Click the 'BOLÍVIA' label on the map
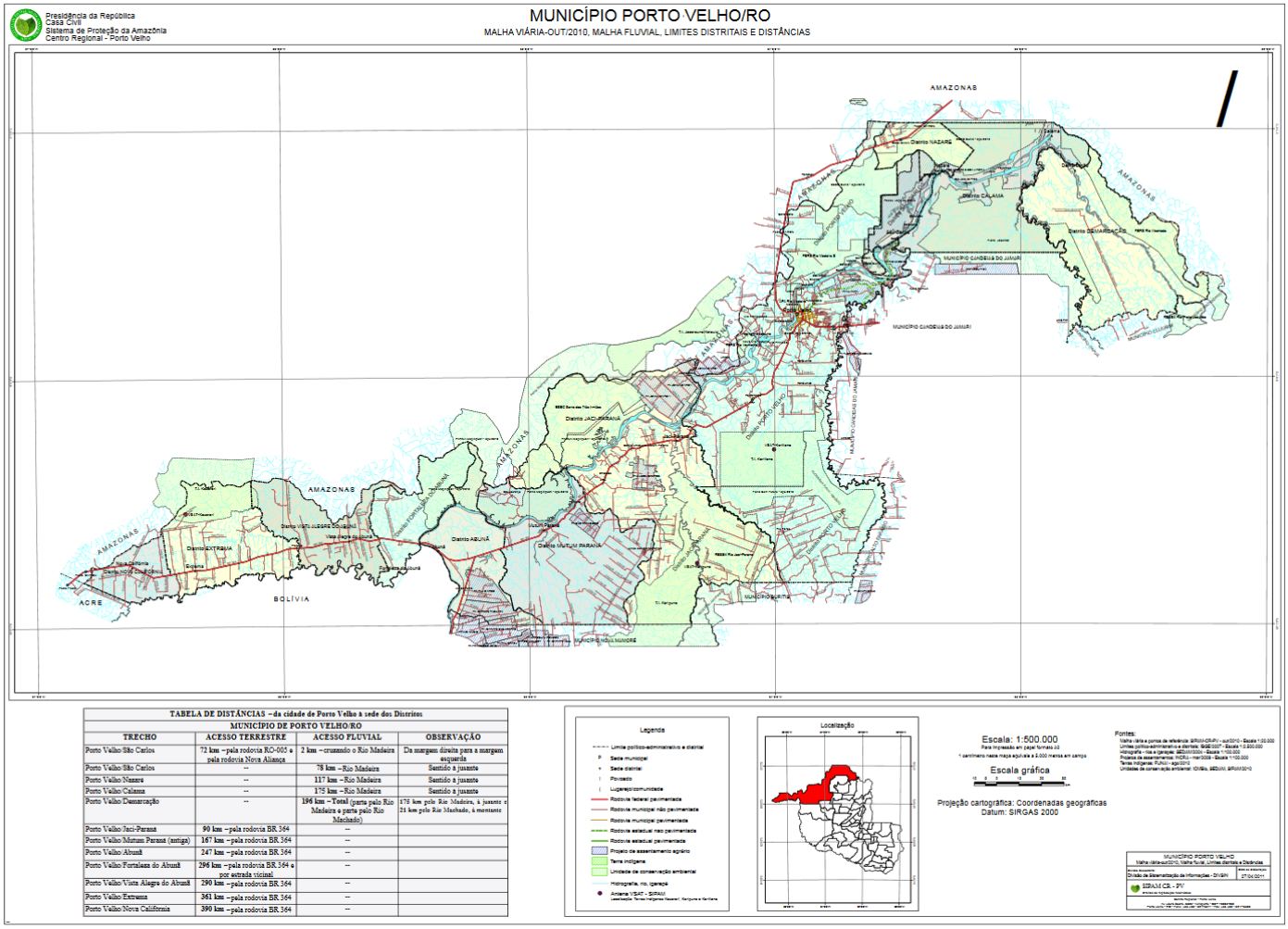This screenshot has height=929, width=1288. click(x=292, y=599)
